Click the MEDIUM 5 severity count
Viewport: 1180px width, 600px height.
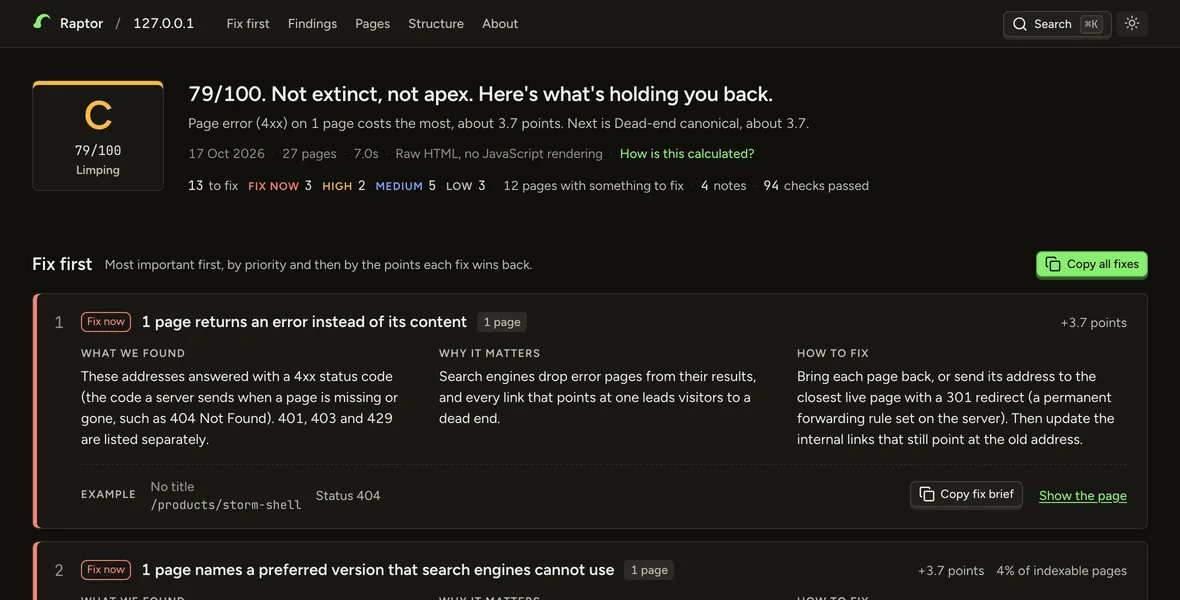(406, 186)
